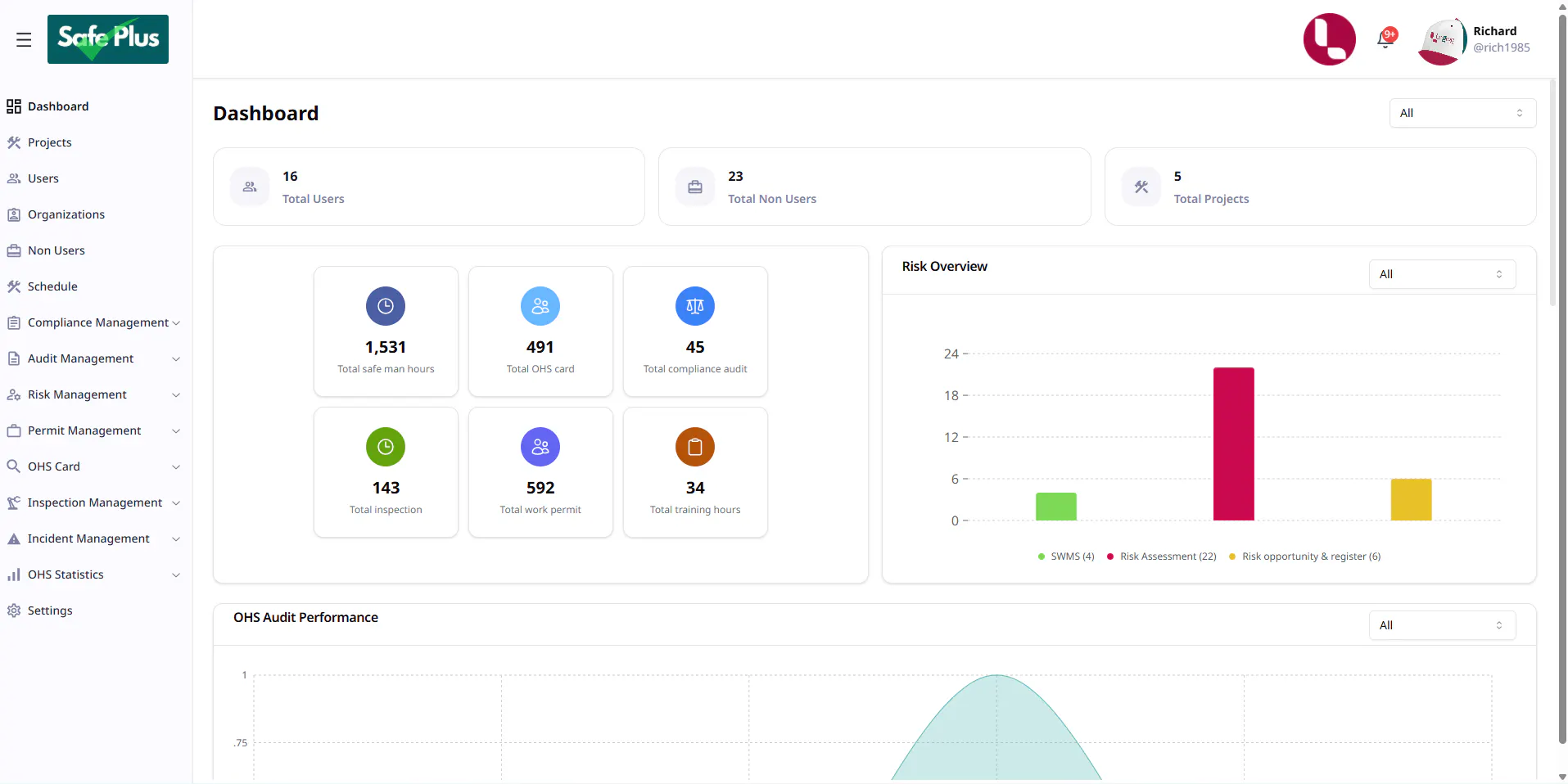Click the Settings gear icon
Screen dimensions: 1568x784
point(14,611)
